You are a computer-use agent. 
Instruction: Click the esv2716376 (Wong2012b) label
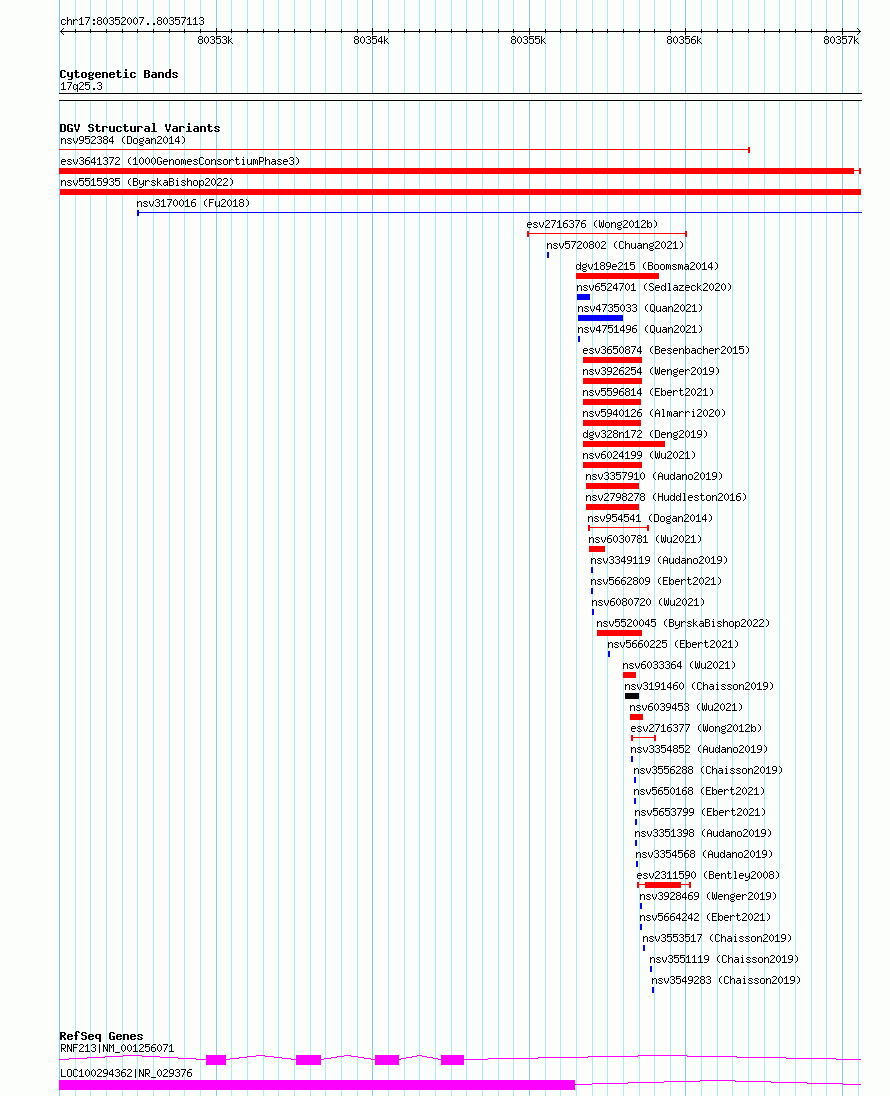(x=592, y=224)
